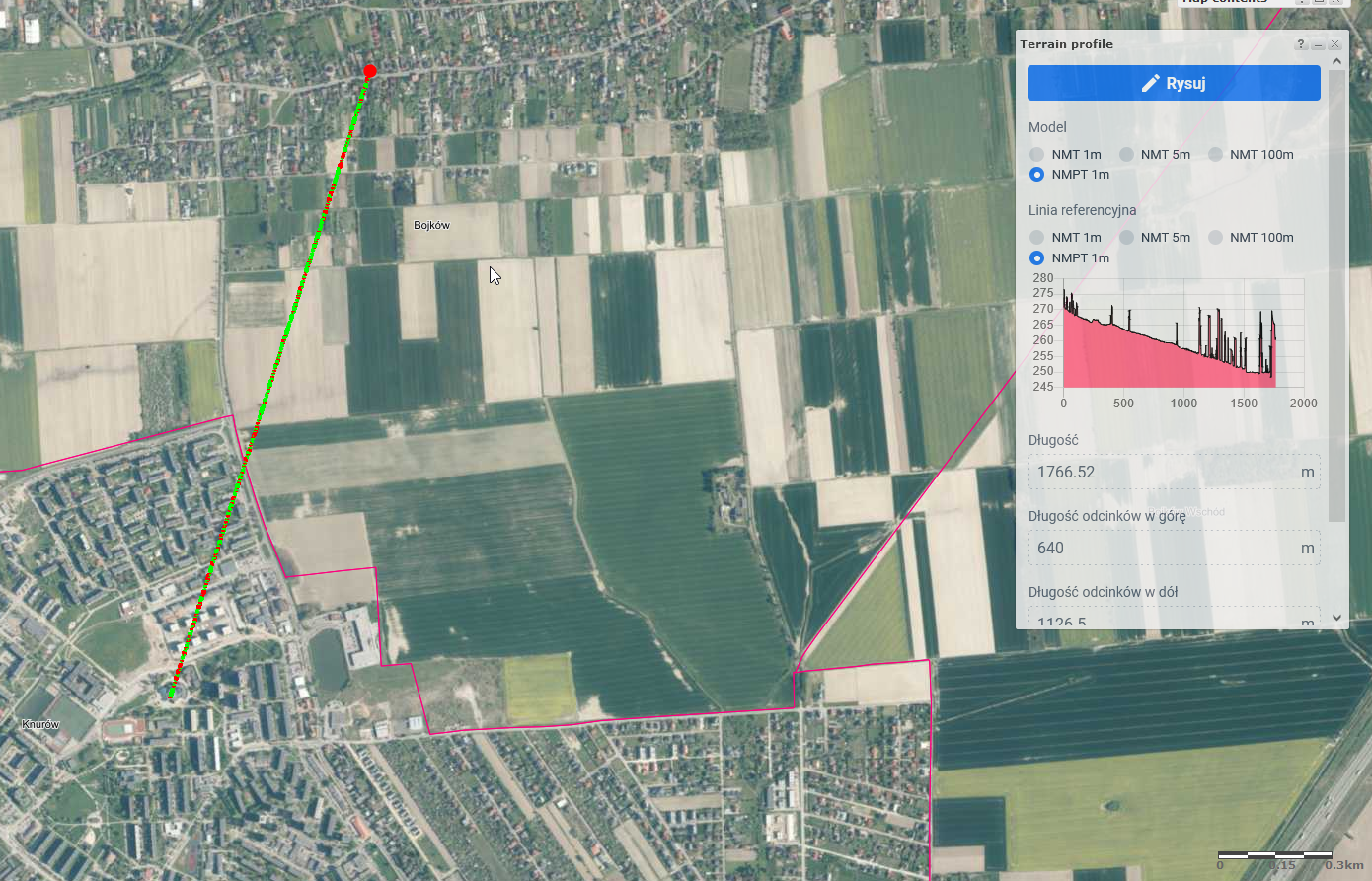Open help for the Terrain profile panel

1301,44
